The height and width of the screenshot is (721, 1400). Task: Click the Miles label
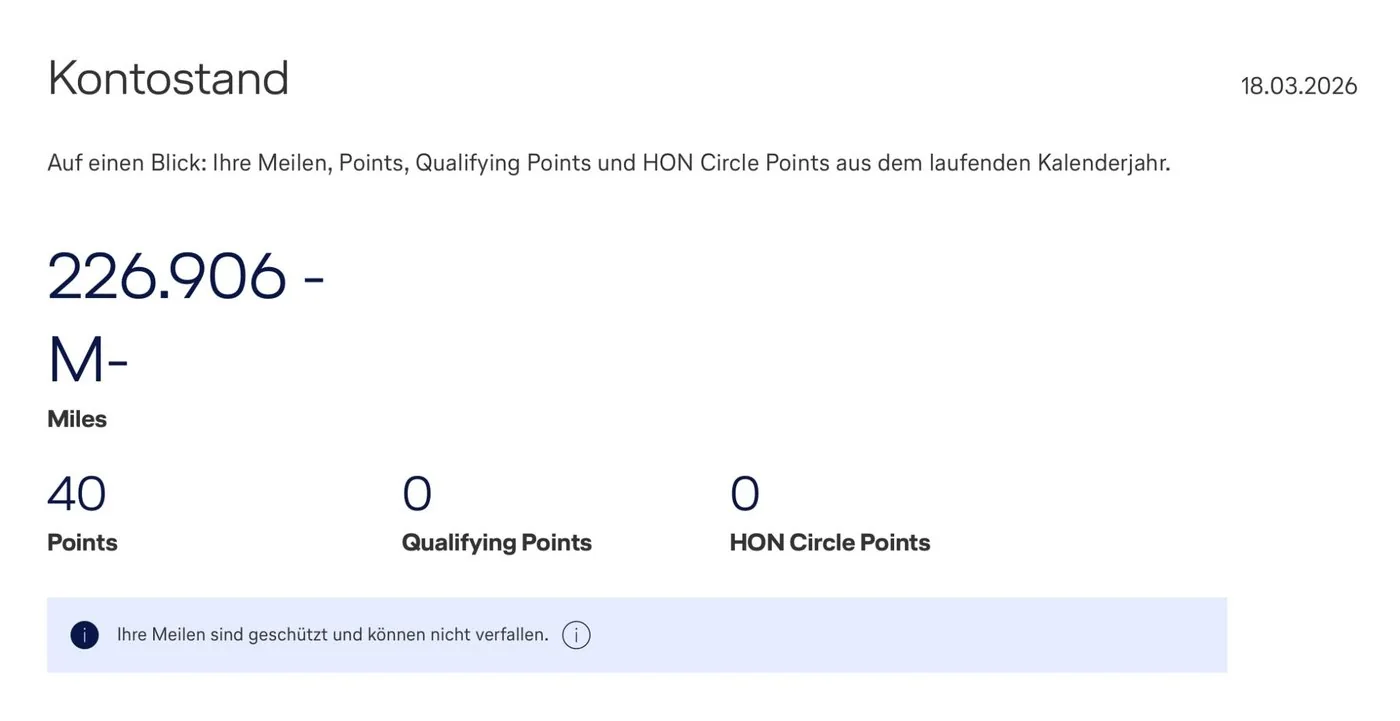coord(77,419)
